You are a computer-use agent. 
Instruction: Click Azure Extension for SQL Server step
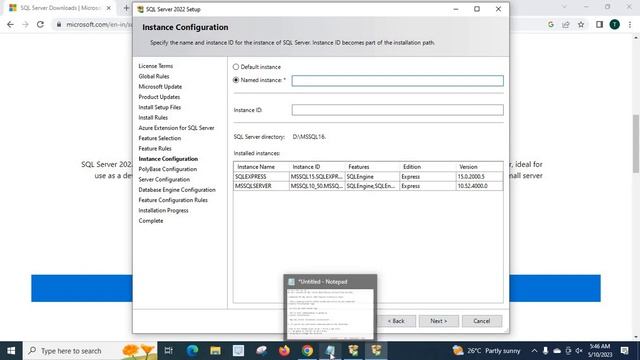(x=176, y=128)
